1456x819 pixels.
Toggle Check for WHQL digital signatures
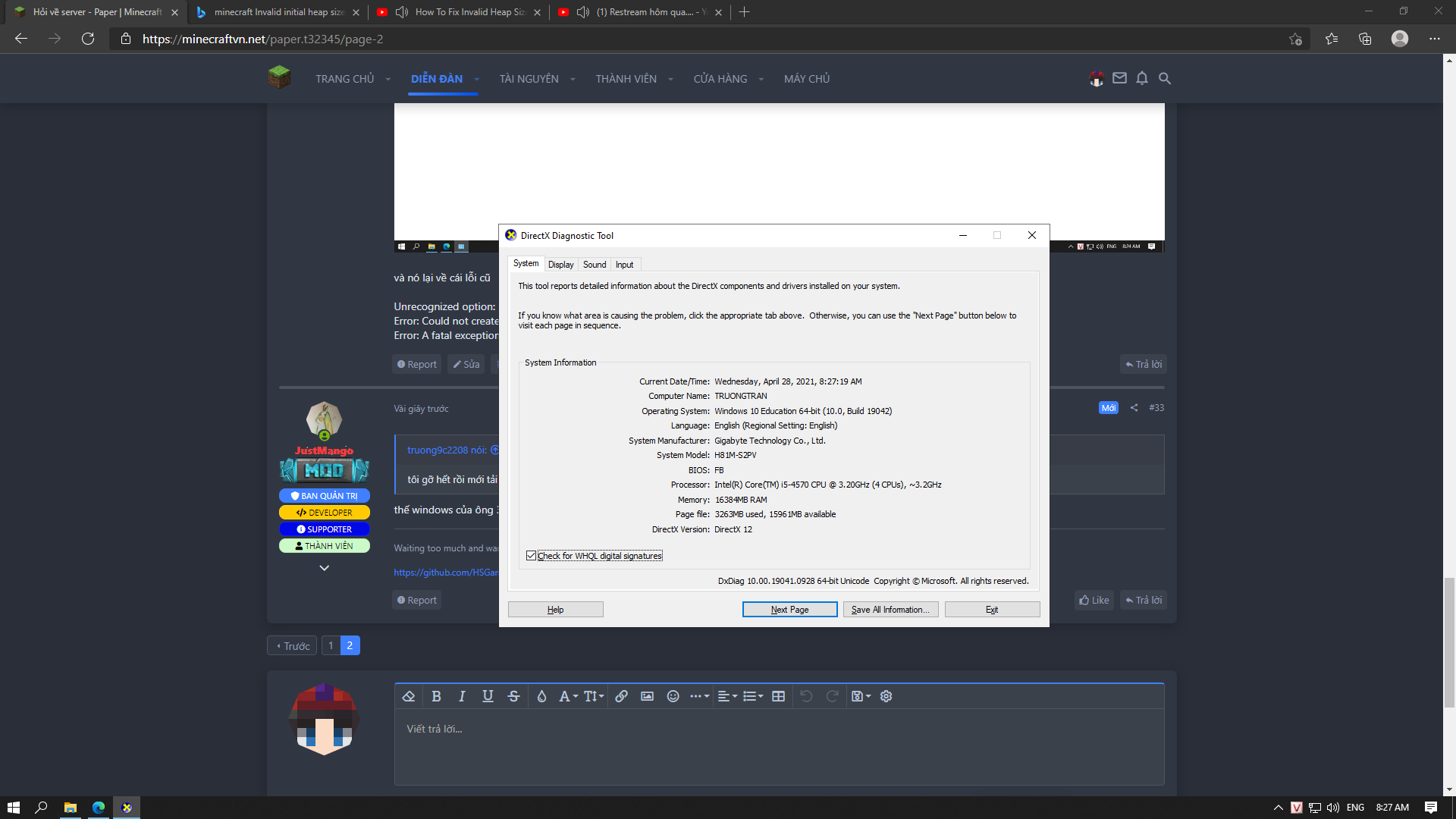coord(531,556)
